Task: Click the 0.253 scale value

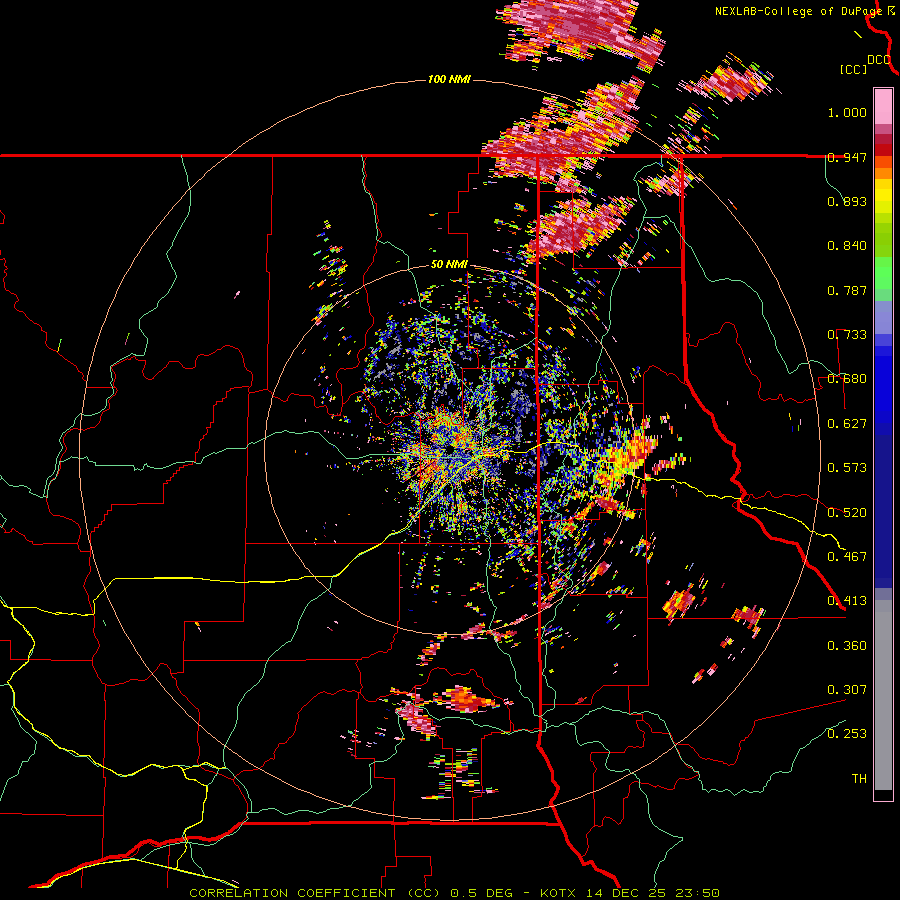Action: (x=847, y=734)
